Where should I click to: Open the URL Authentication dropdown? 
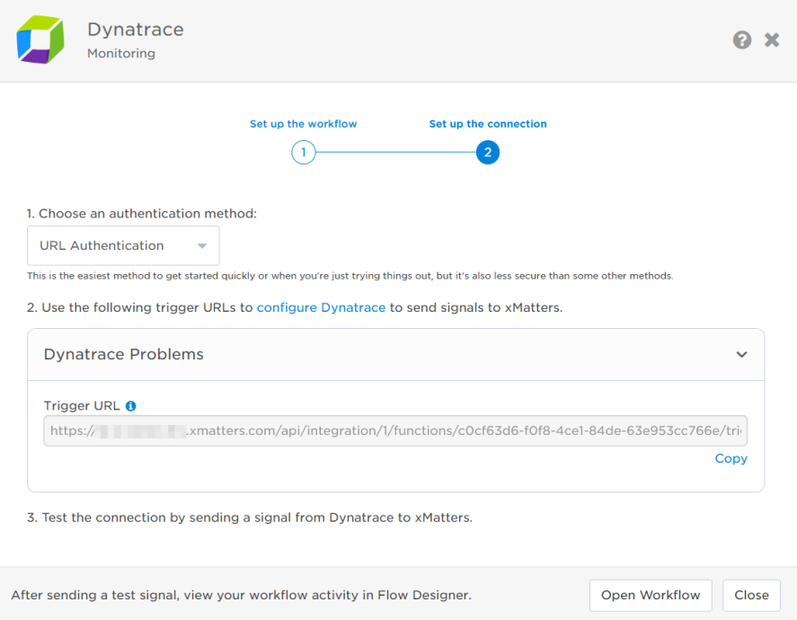[x=122, y=246]
